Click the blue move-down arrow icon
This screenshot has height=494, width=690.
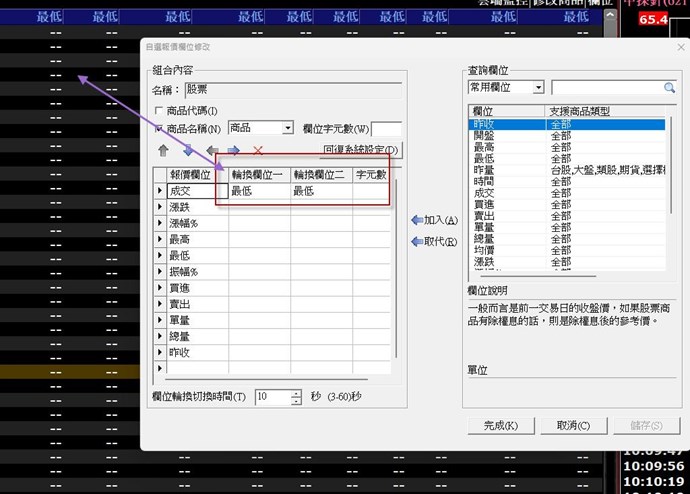point(187,150)
